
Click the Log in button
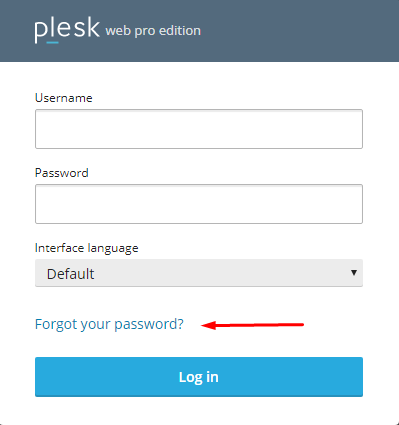(199, 377)
